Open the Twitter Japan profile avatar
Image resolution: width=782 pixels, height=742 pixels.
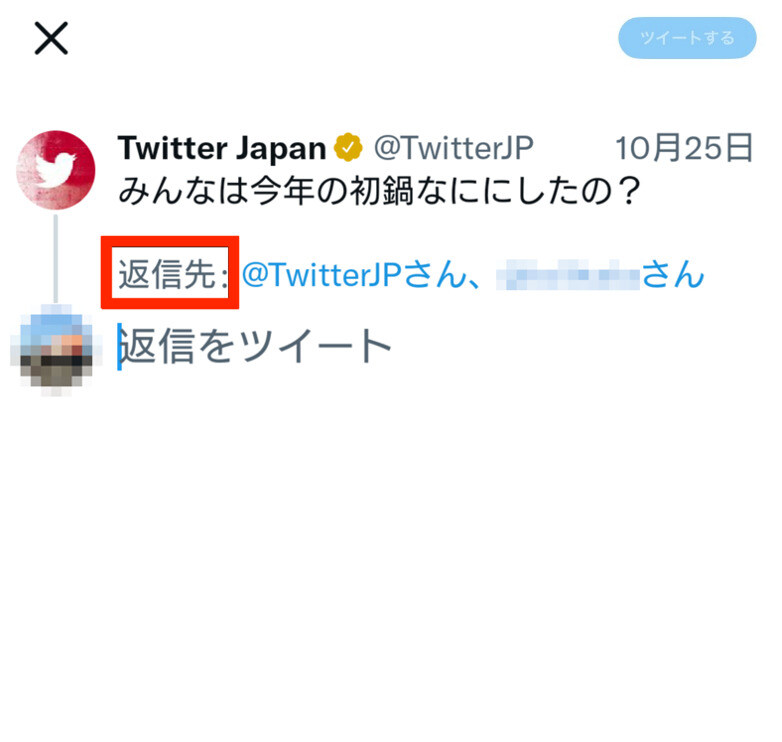[56, 170]
